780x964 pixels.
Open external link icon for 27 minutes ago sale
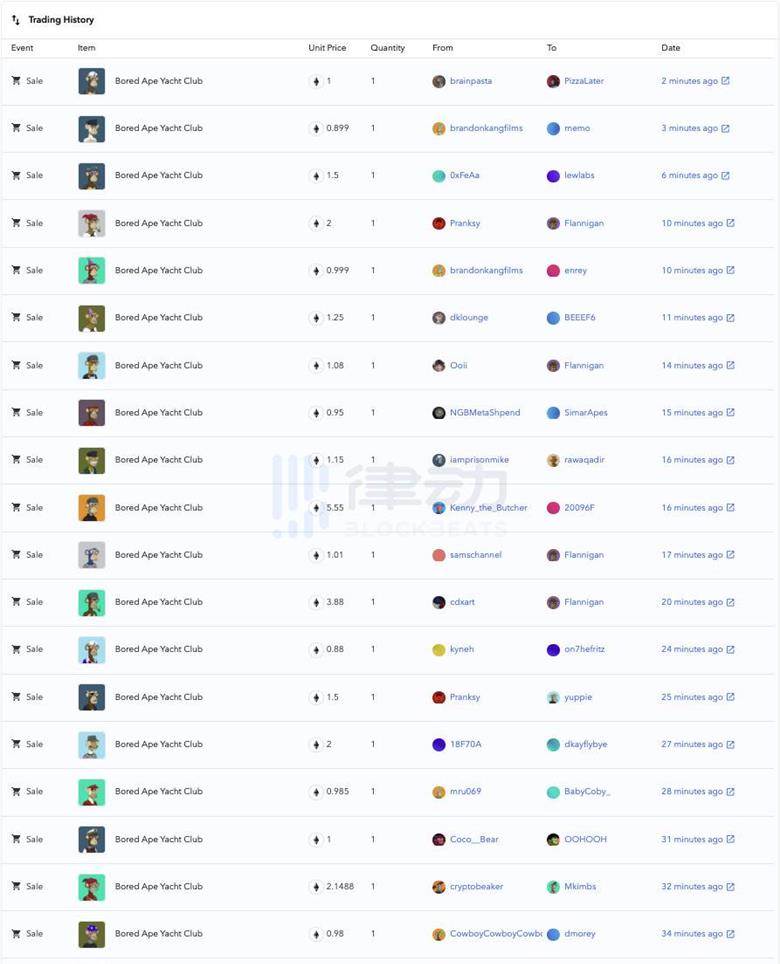[x=730, y=745]
